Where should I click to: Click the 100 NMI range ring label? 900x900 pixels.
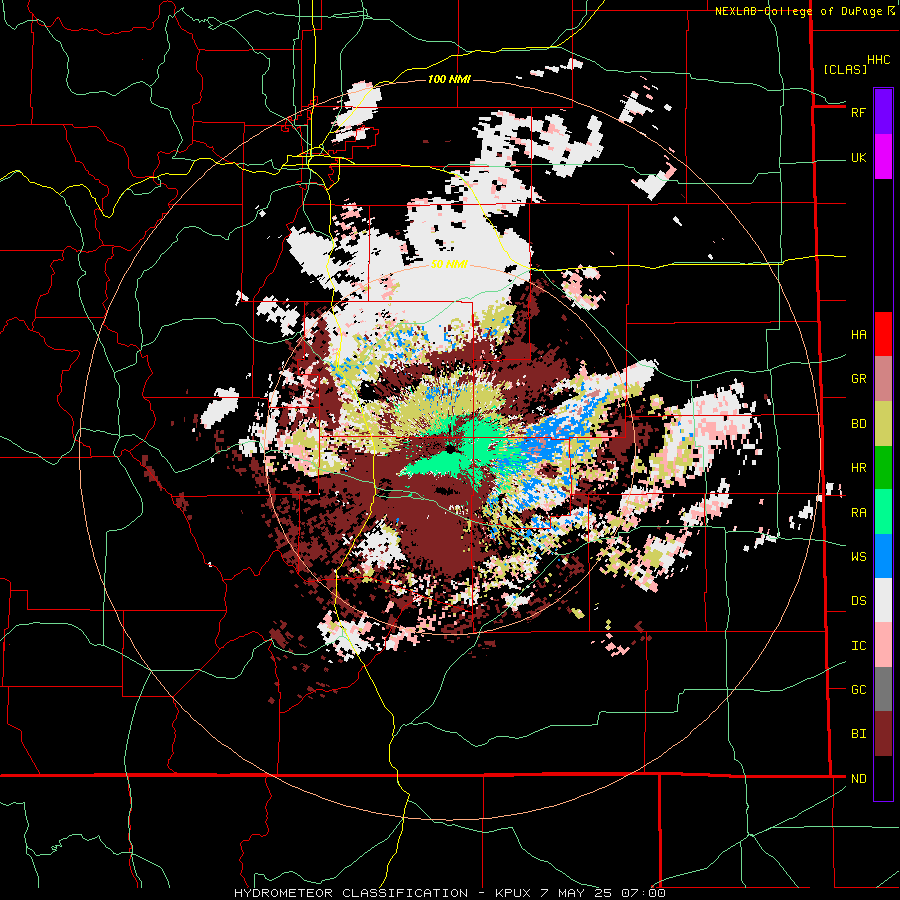(449, 79)
